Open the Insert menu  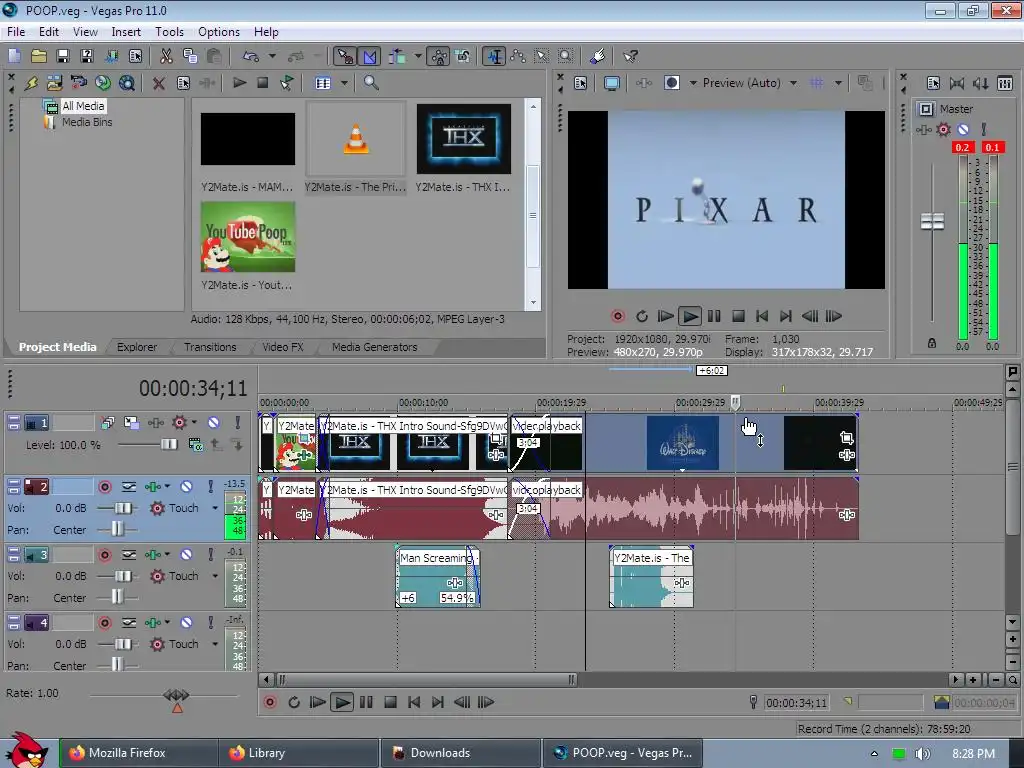point(126,32)
